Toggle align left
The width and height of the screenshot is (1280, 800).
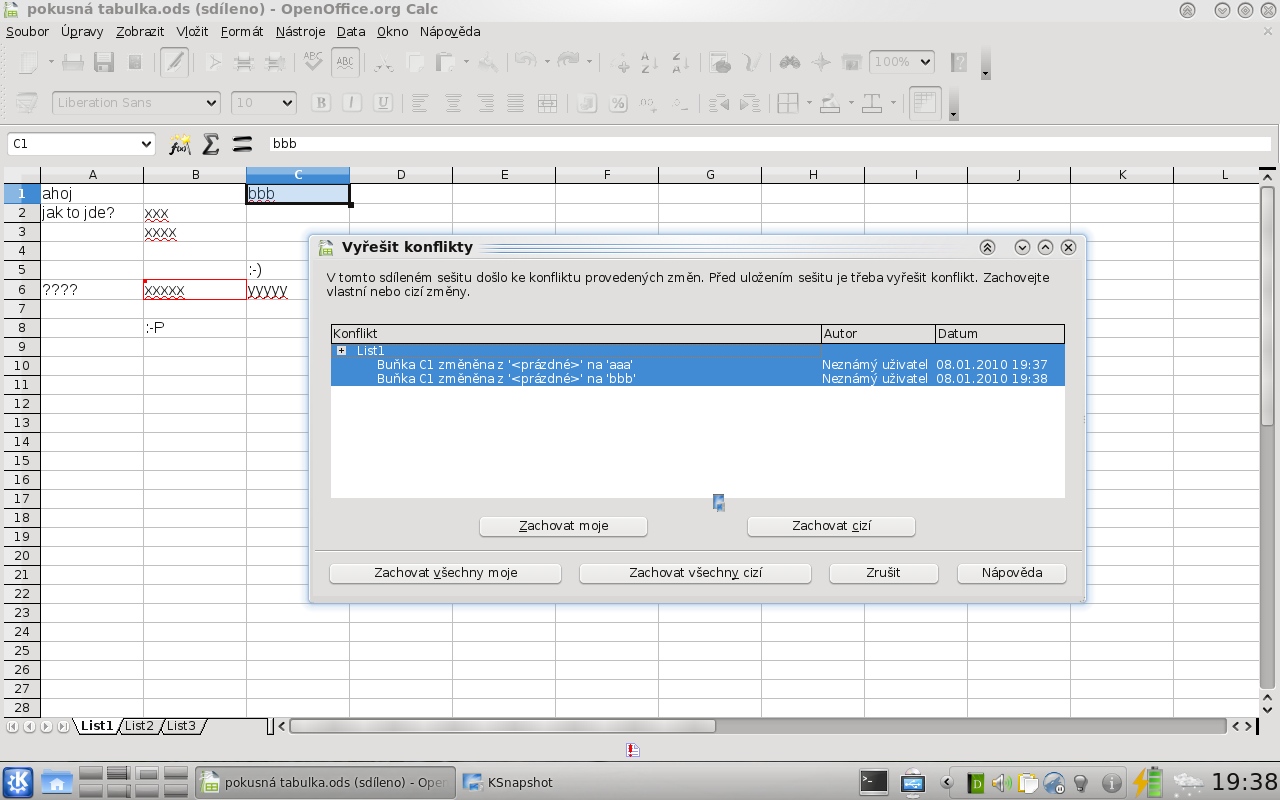click(421, 103)
